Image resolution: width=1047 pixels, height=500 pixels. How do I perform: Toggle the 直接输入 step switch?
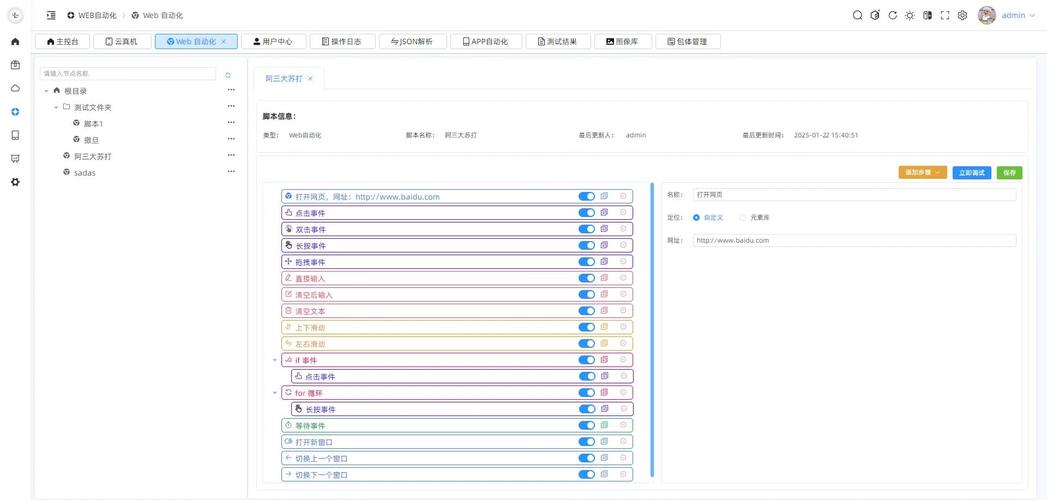586,278
